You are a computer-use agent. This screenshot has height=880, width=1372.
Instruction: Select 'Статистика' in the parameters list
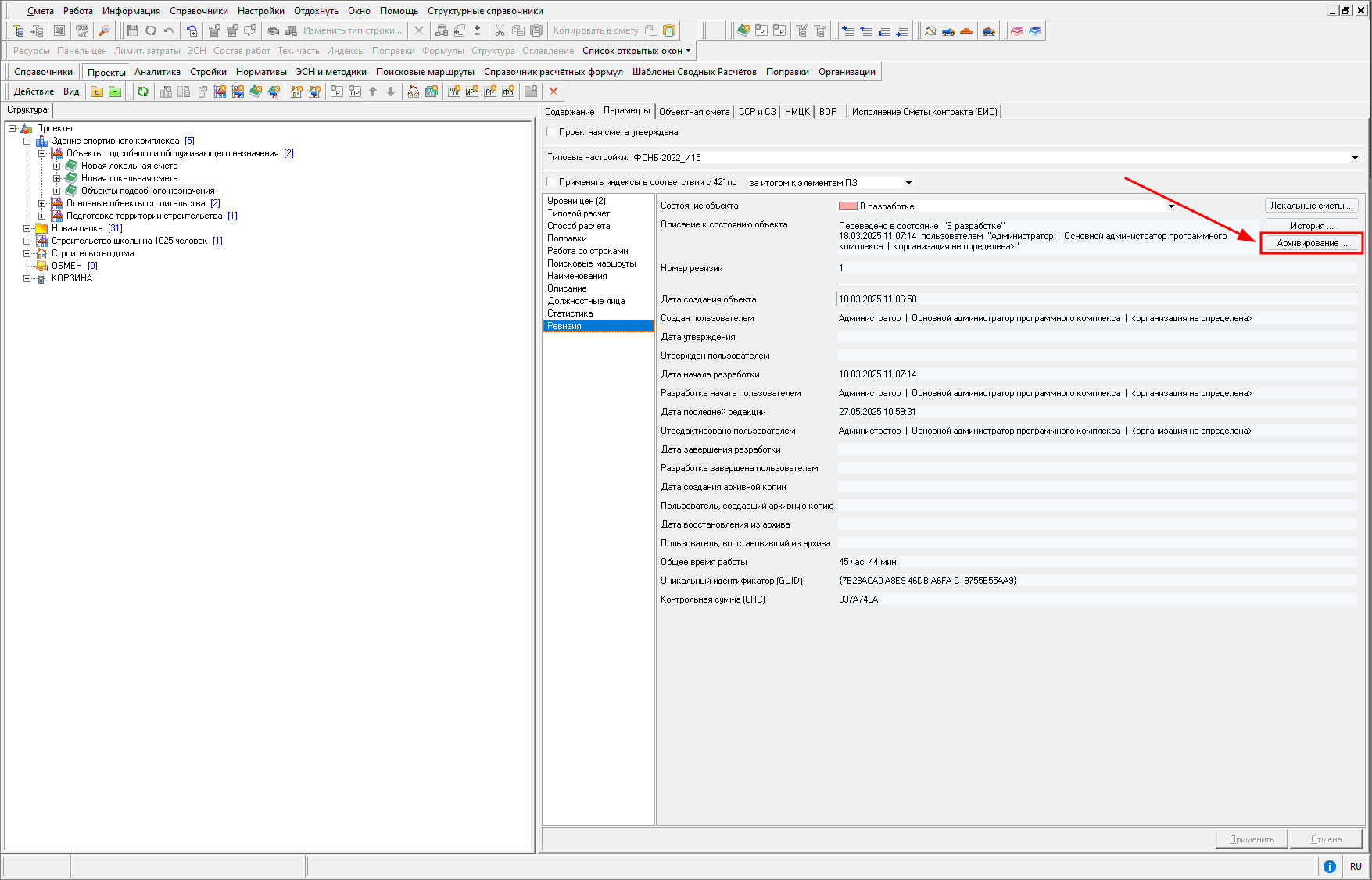click(x=570, y=313)
